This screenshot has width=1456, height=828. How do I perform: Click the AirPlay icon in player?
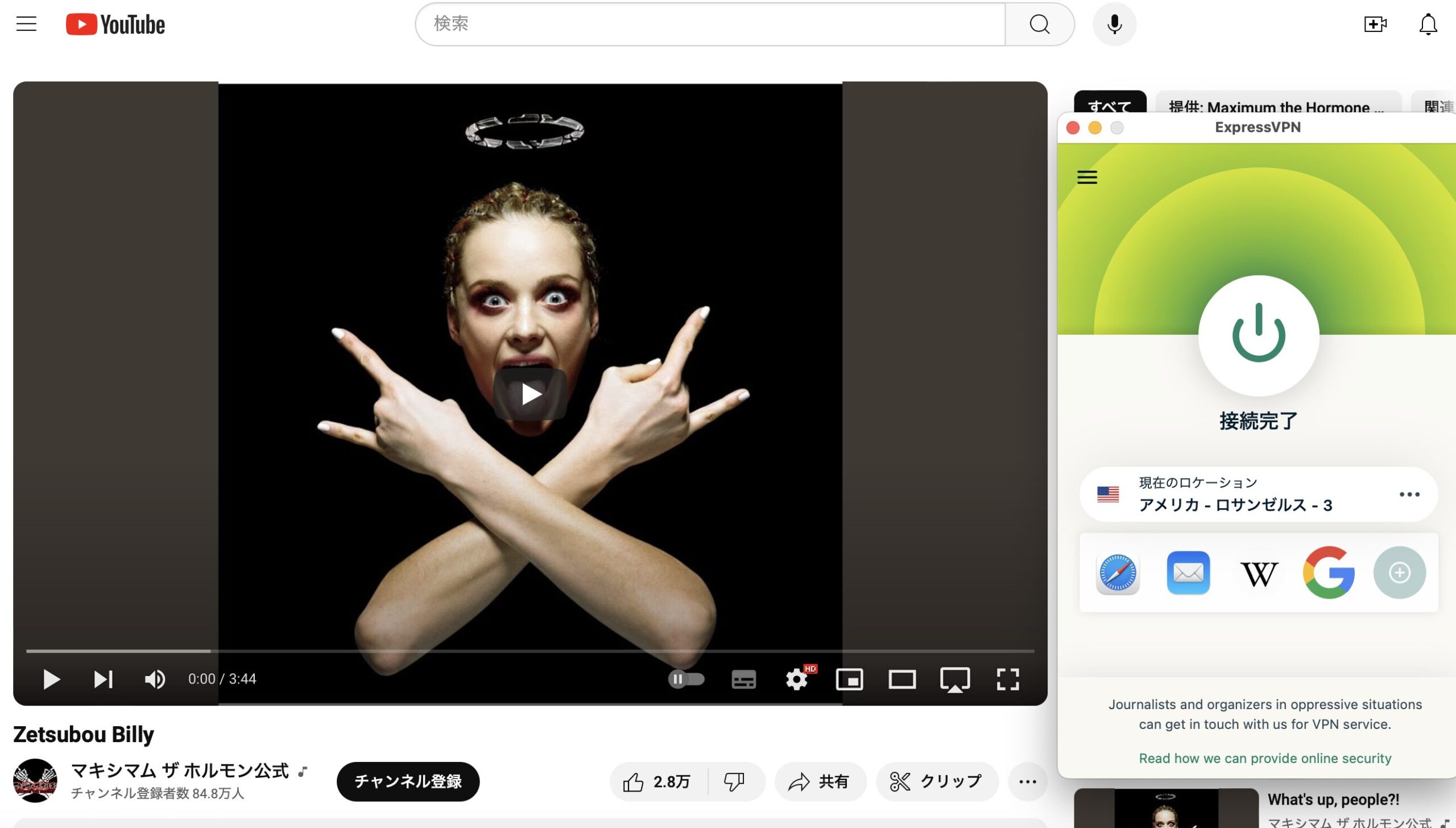955,679
